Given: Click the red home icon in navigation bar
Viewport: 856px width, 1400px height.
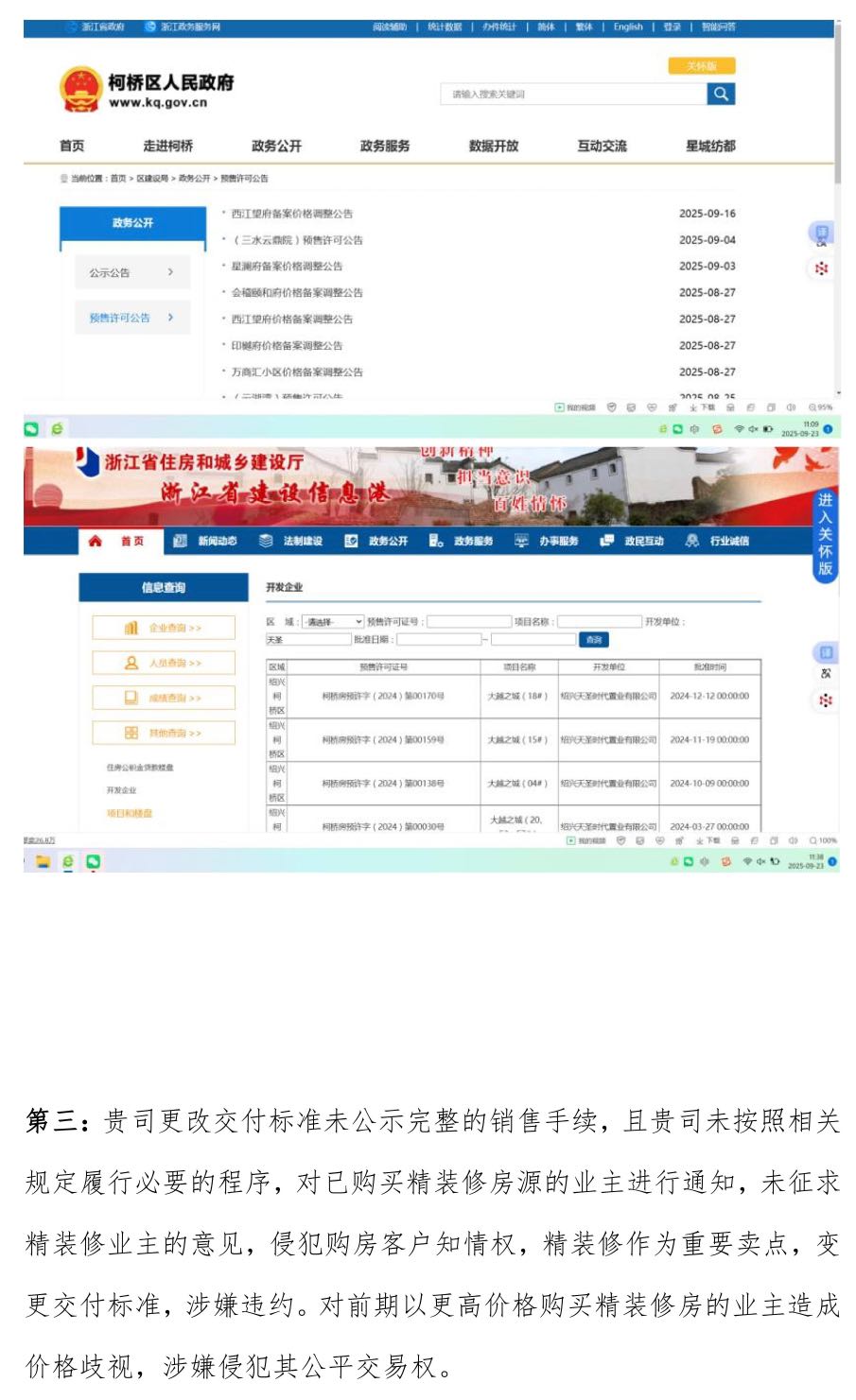Looking at the screenshot, I should (95, 541).
